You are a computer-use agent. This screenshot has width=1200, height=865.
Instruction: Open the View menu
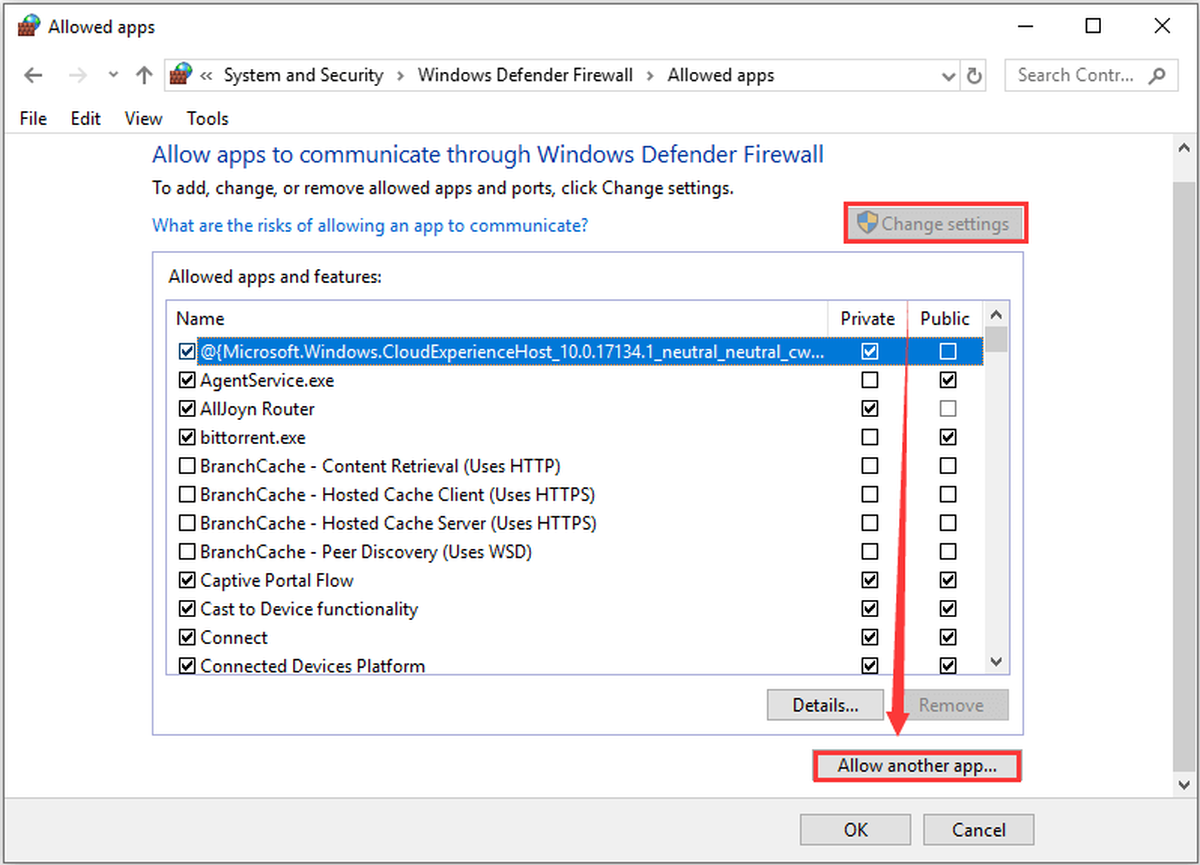click(x=143, y=118)
